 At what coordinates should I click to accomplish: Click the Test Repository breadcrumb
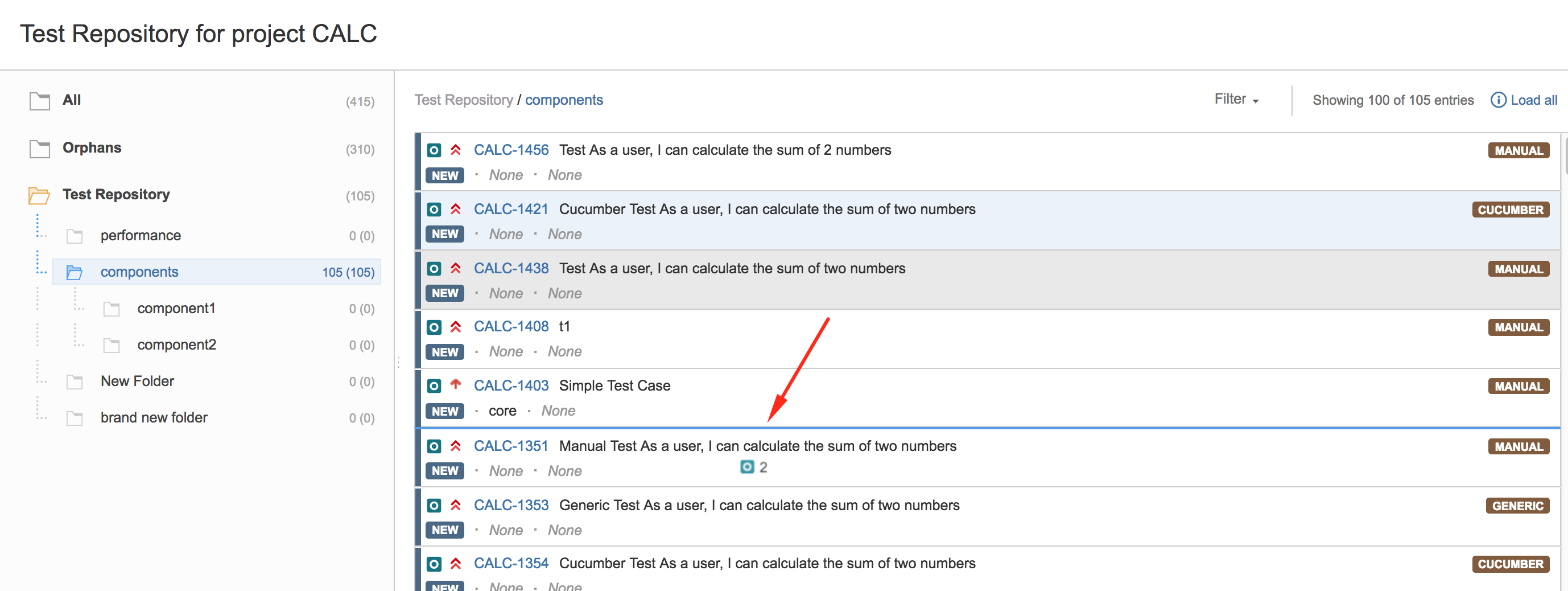point(464,100)
